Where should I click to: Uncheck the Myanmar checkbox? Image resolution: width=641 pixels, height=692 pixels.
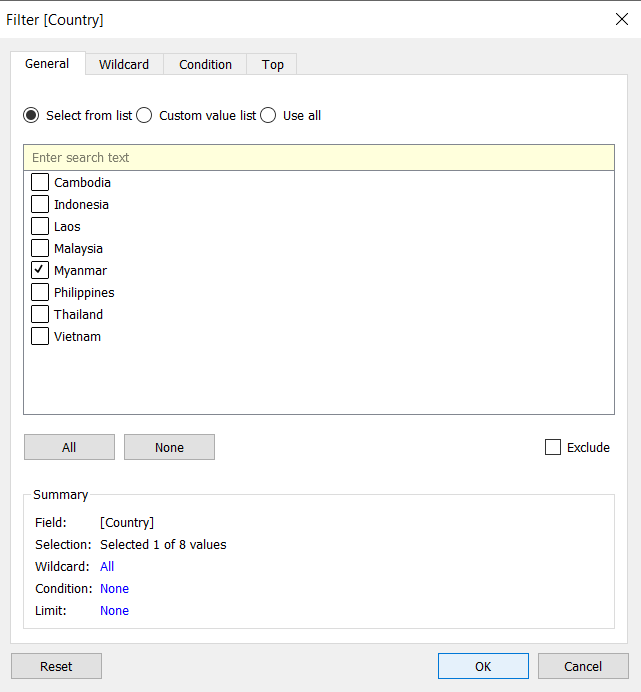point(40,270)
